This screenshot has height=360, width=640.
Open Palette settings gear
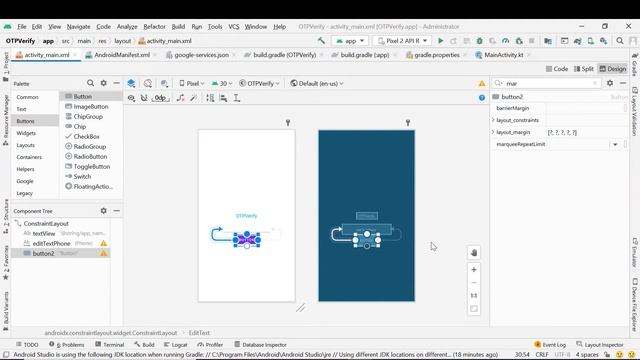(x=104, y=83)
